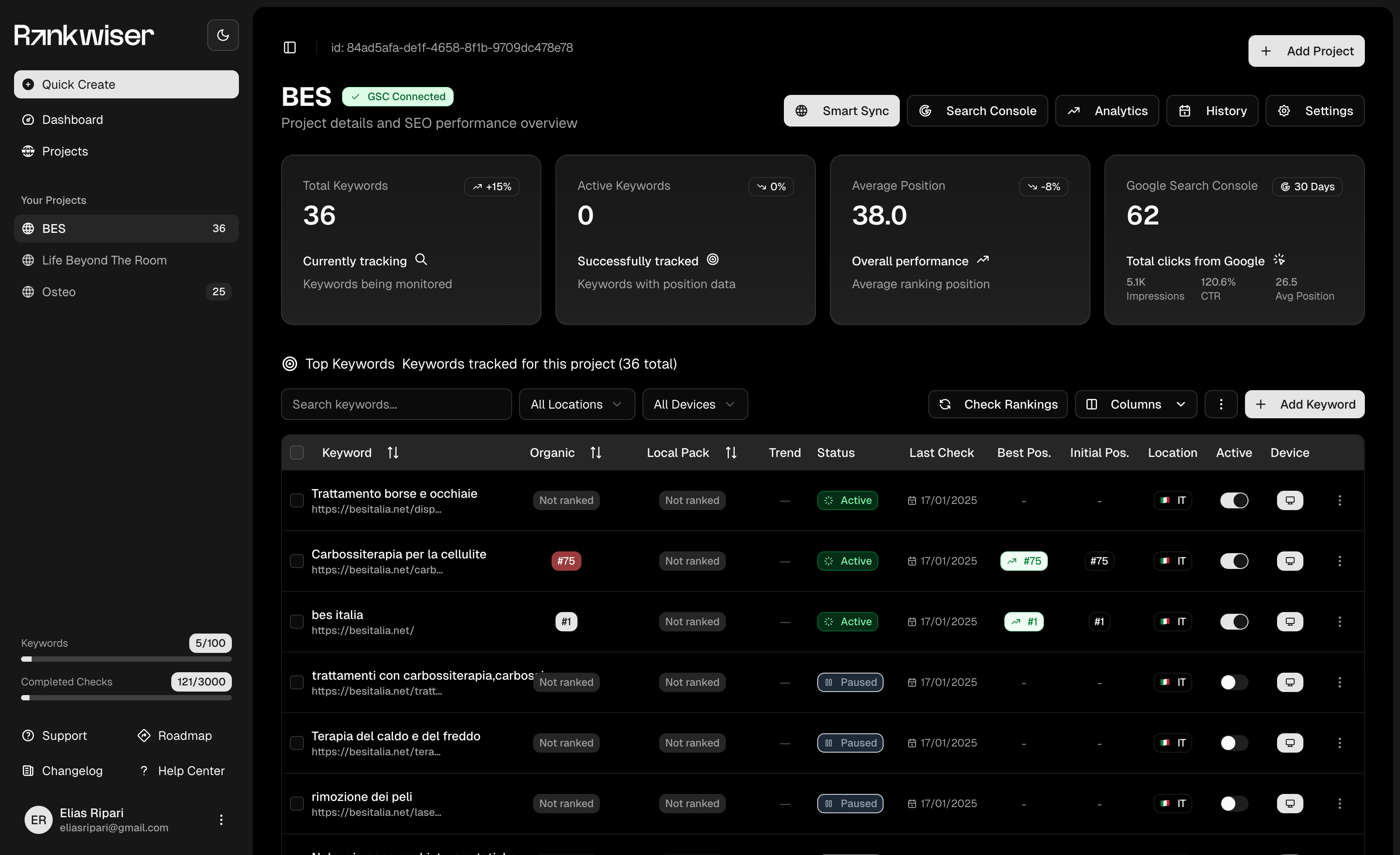1400x855 pixels.
Task: Expand the Columns dropdown
Action: click(1135, 404)
